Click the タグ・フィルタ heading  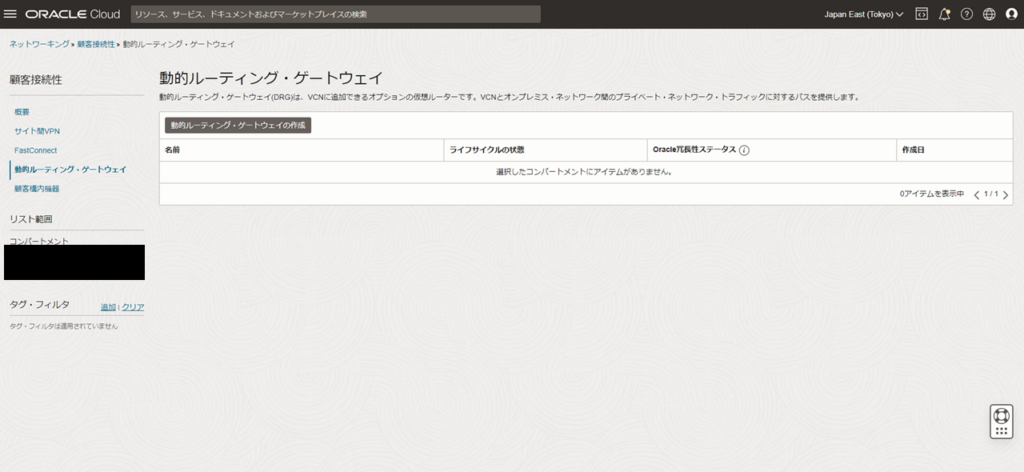tap(39, 304)
